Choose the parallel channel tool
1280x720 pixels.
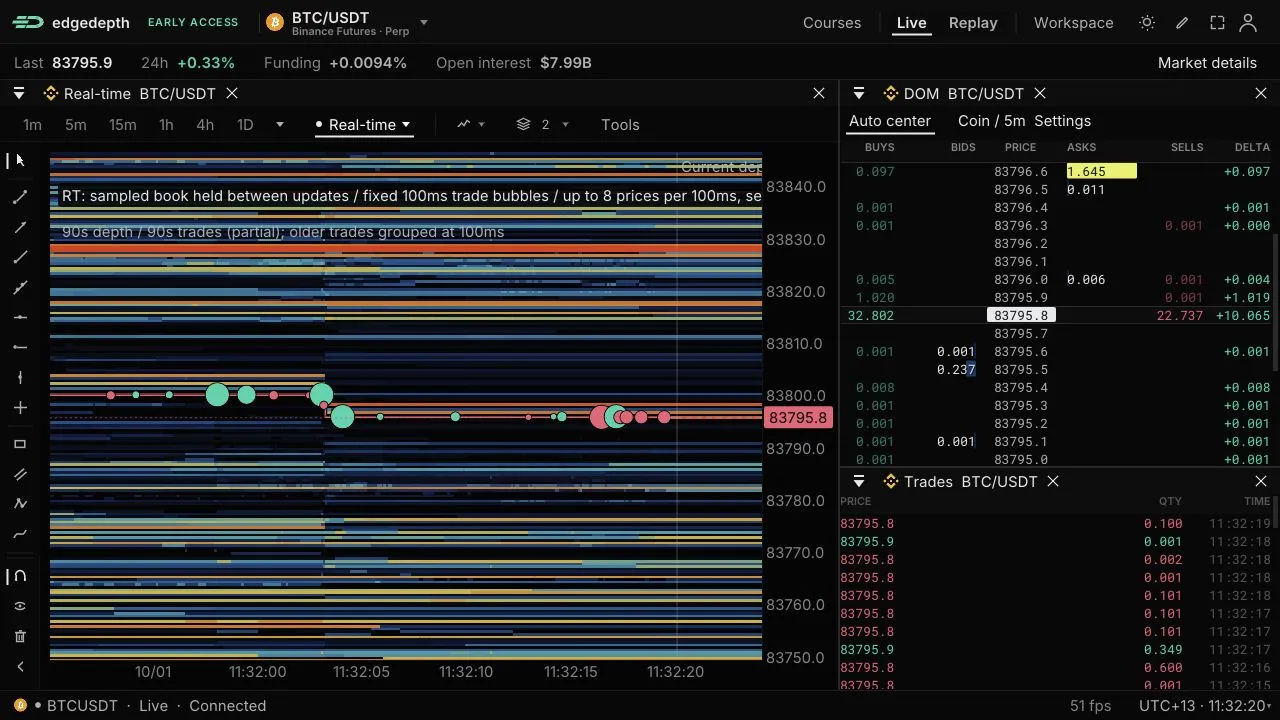[x=20, y=474]
